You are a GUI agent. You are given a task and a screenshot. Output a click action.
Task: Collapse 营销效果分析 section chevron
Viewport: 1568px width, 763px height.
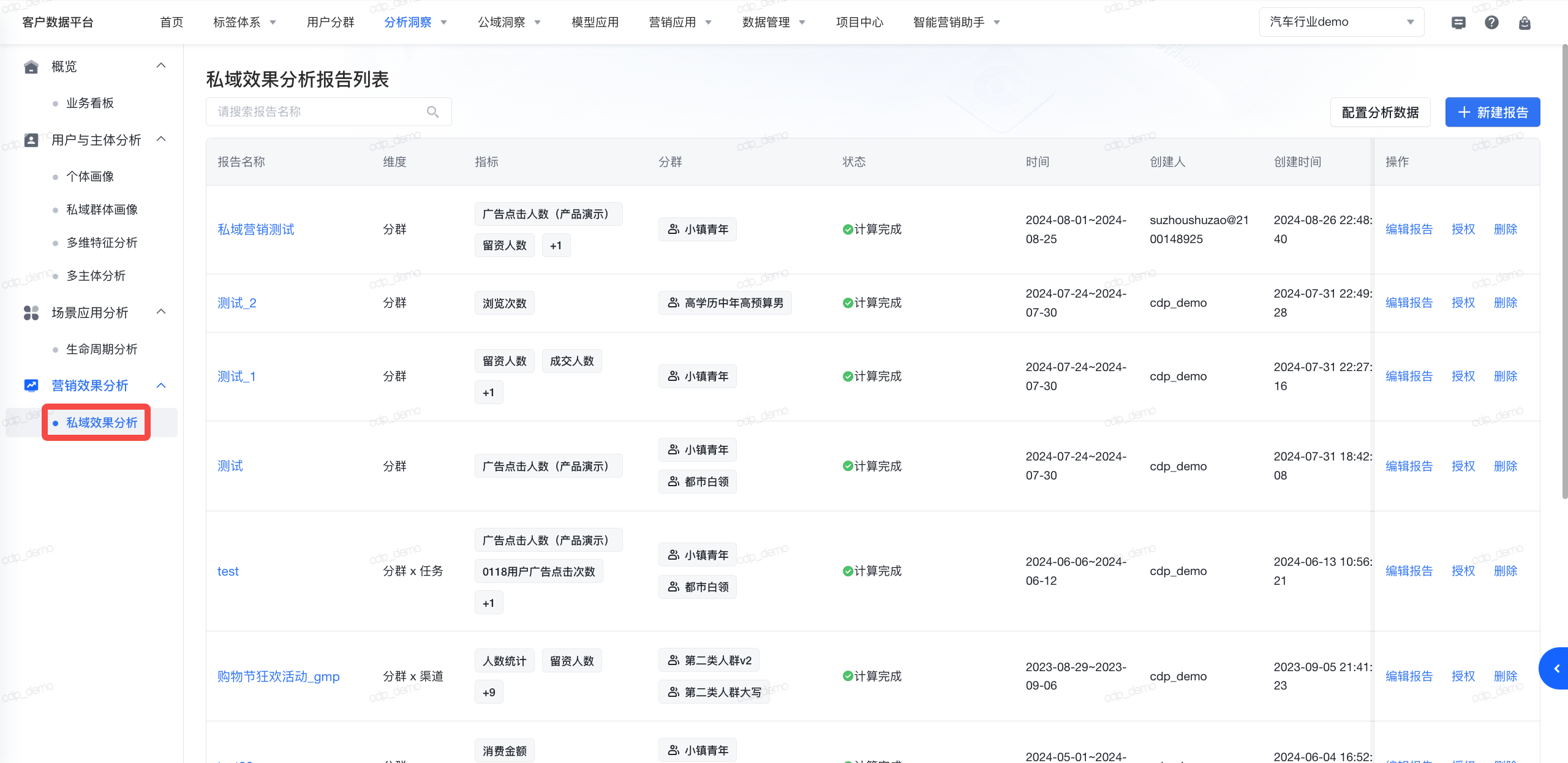point(161,385)
